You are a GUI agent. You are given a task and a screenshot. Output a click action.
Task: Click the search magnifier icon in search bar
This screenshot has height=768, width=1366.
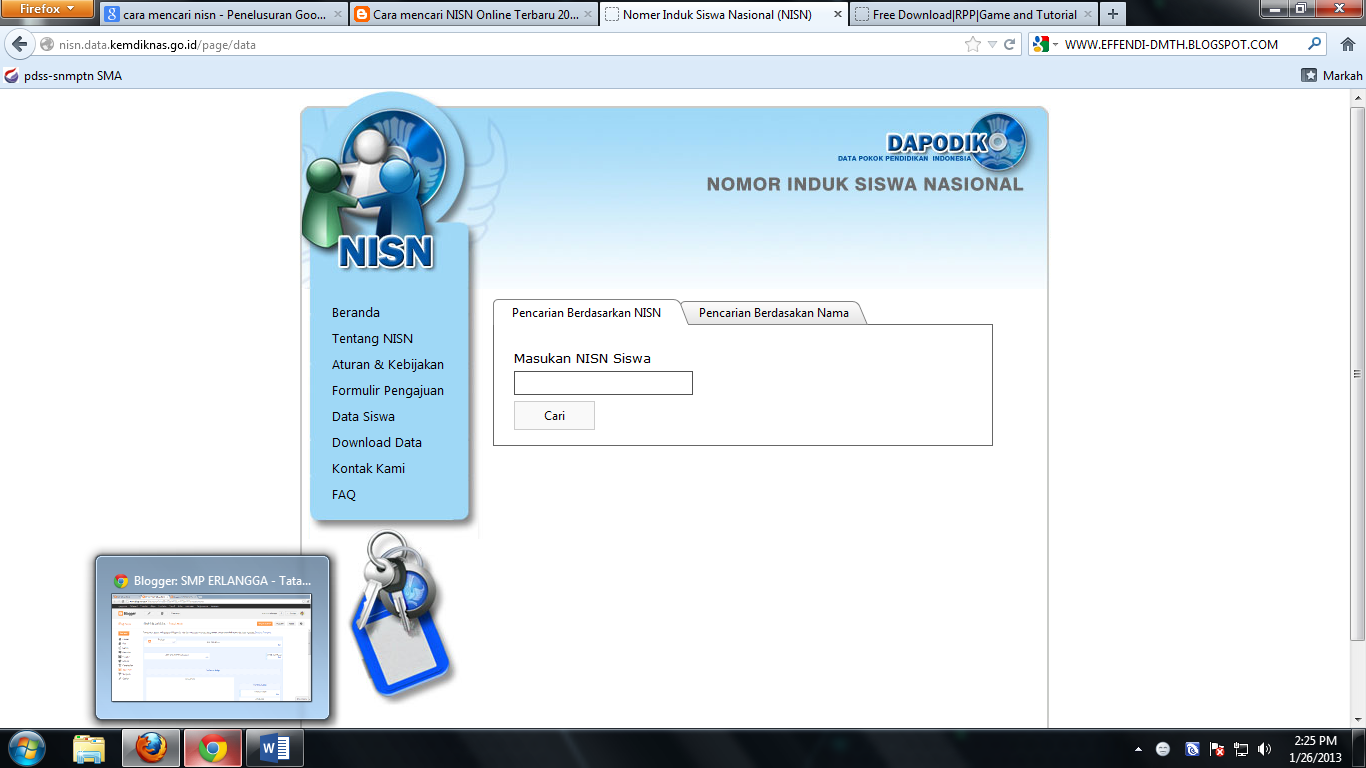pyautogui.click(x=1315, y=44)
